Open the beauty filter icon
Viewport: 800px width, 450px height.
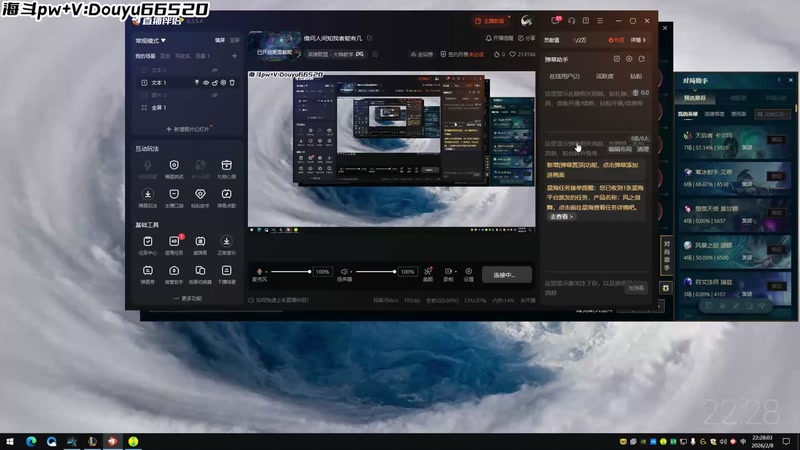(x=428, y=271)
